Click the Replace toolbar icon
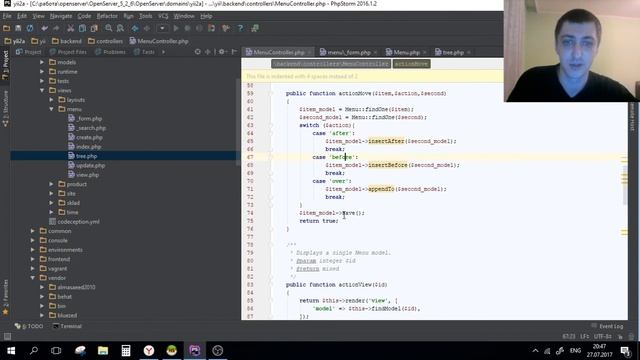Screen dimensions: 640x360 click(120, 28)
